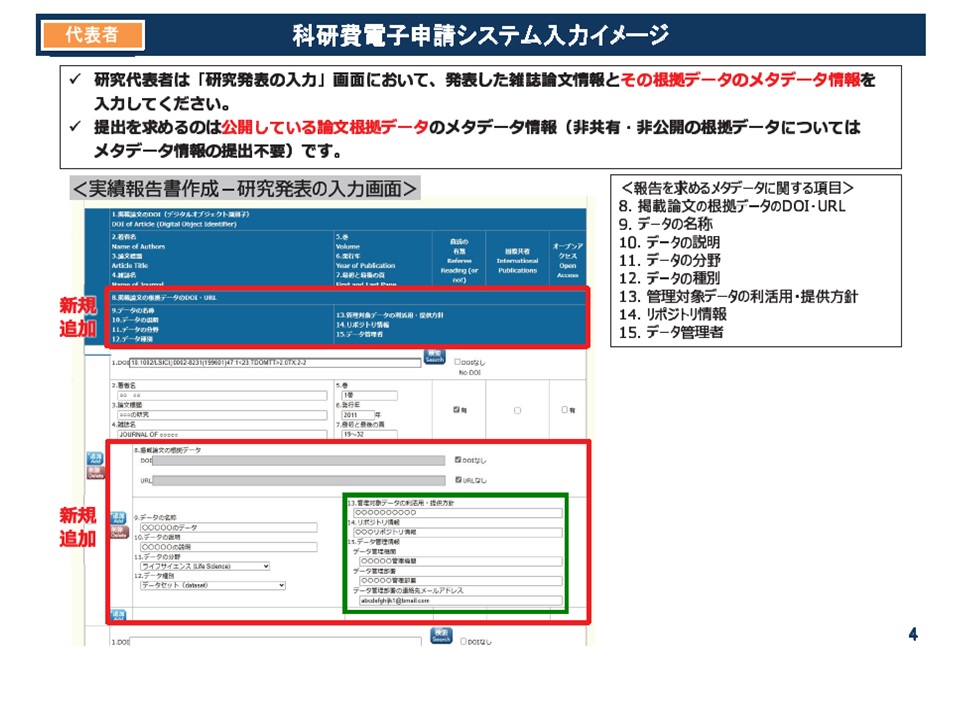This screenshot has height=715, width=954.
Task: Uncheck 'DOIなし' for the supporting data
Action: (458, 460)
